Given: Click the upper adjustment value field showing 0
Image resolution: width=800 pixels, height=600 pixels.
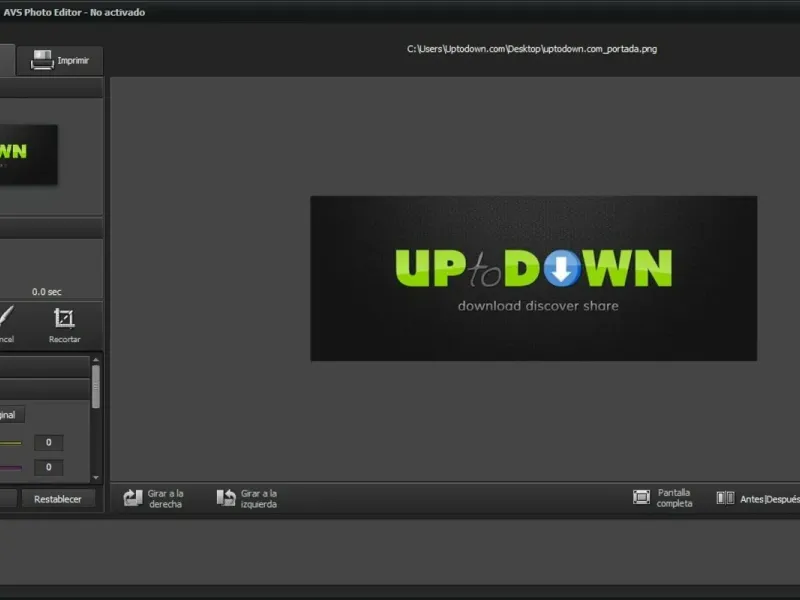Looking at the screenshot, I should 48,442.
